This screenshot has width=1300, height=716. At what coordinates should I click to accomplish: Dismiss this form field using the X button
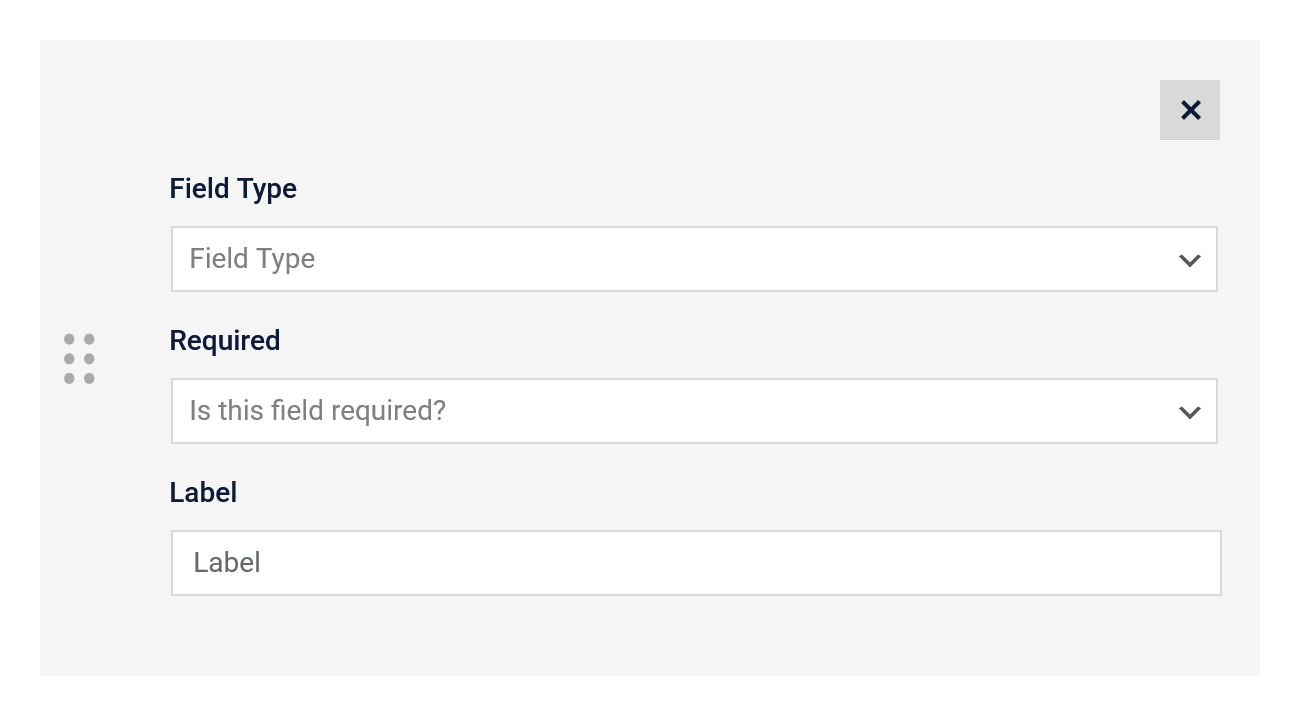[1190, 110]
